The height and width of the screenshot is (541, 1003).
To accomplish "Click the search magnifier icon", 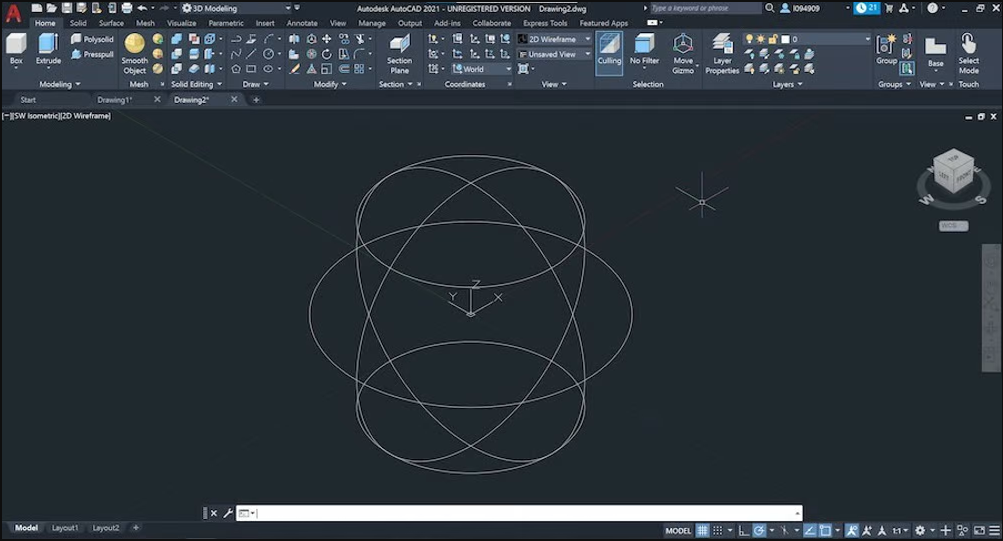I will click(770, 8).
